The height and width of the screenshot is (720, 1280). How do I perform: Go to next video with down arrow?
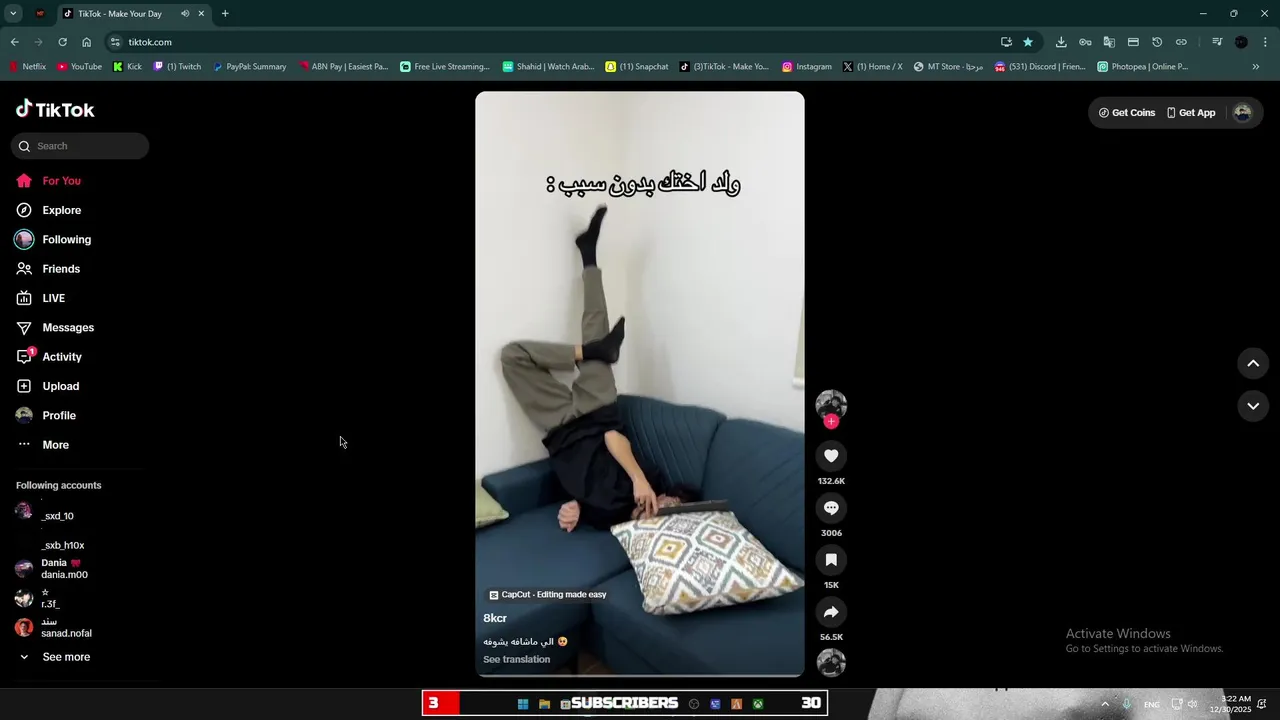[x=1253, y=406]
